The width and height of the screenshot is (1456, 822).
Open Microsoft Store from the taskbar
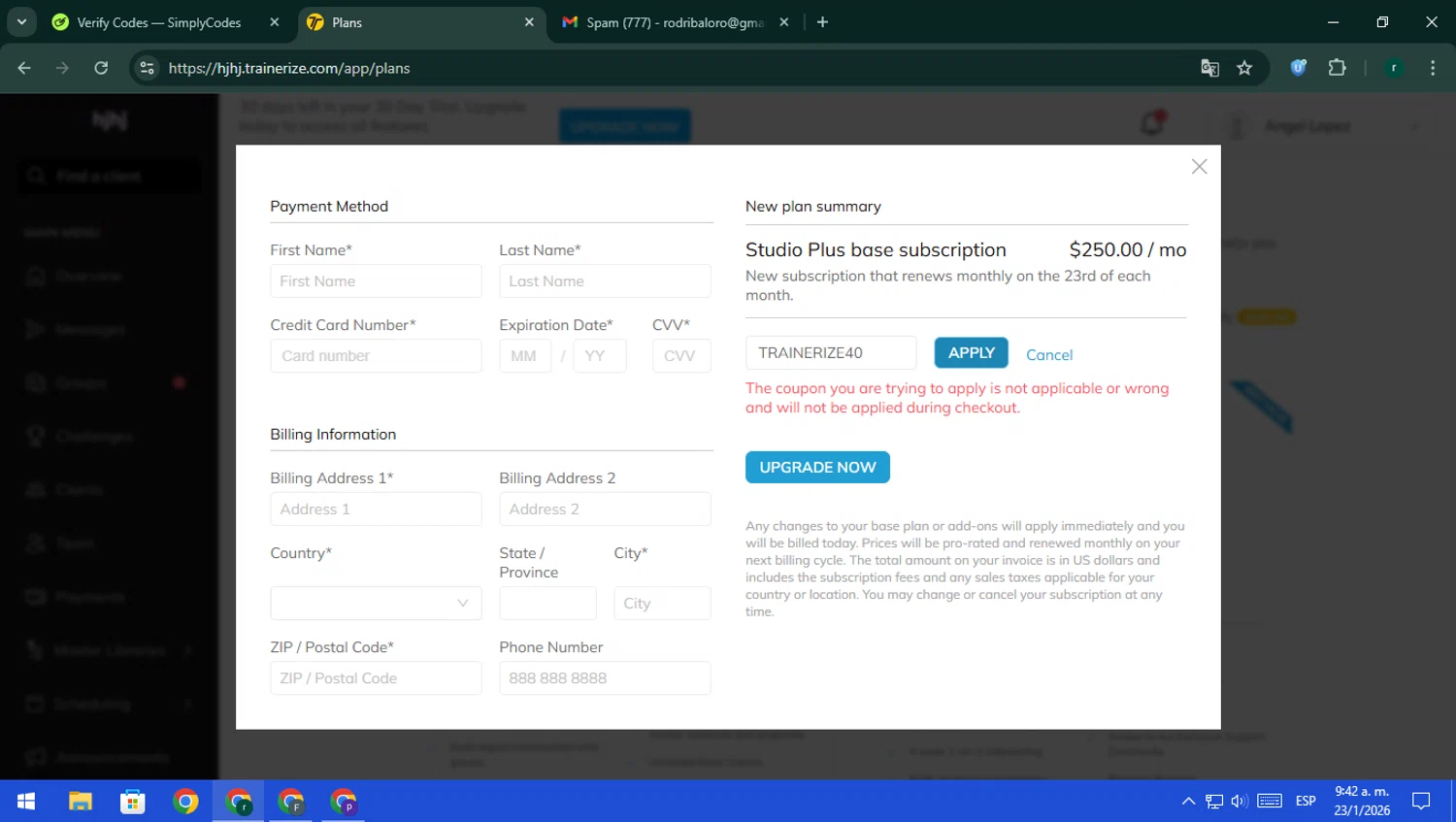[x=132, y=801]
